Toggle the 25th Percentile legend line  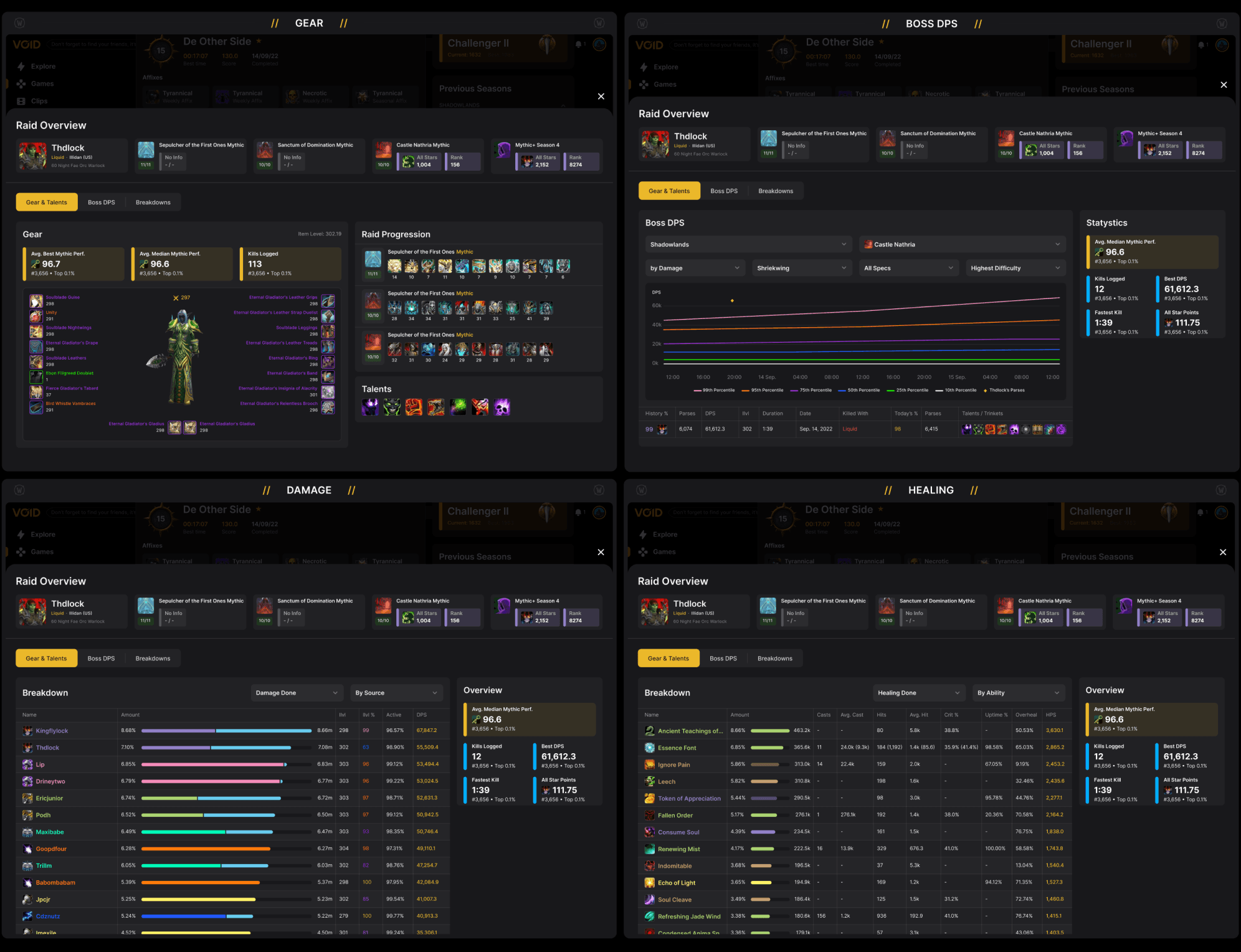(x=908, y=390)
